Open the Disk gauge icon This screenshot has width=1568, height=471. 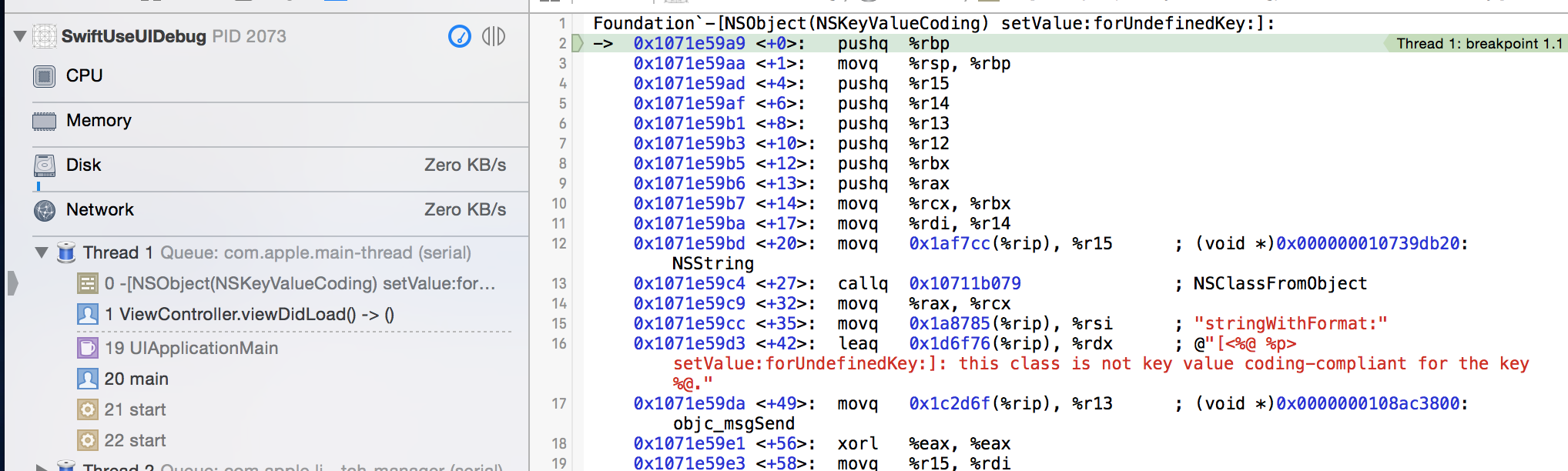point(45,165)
